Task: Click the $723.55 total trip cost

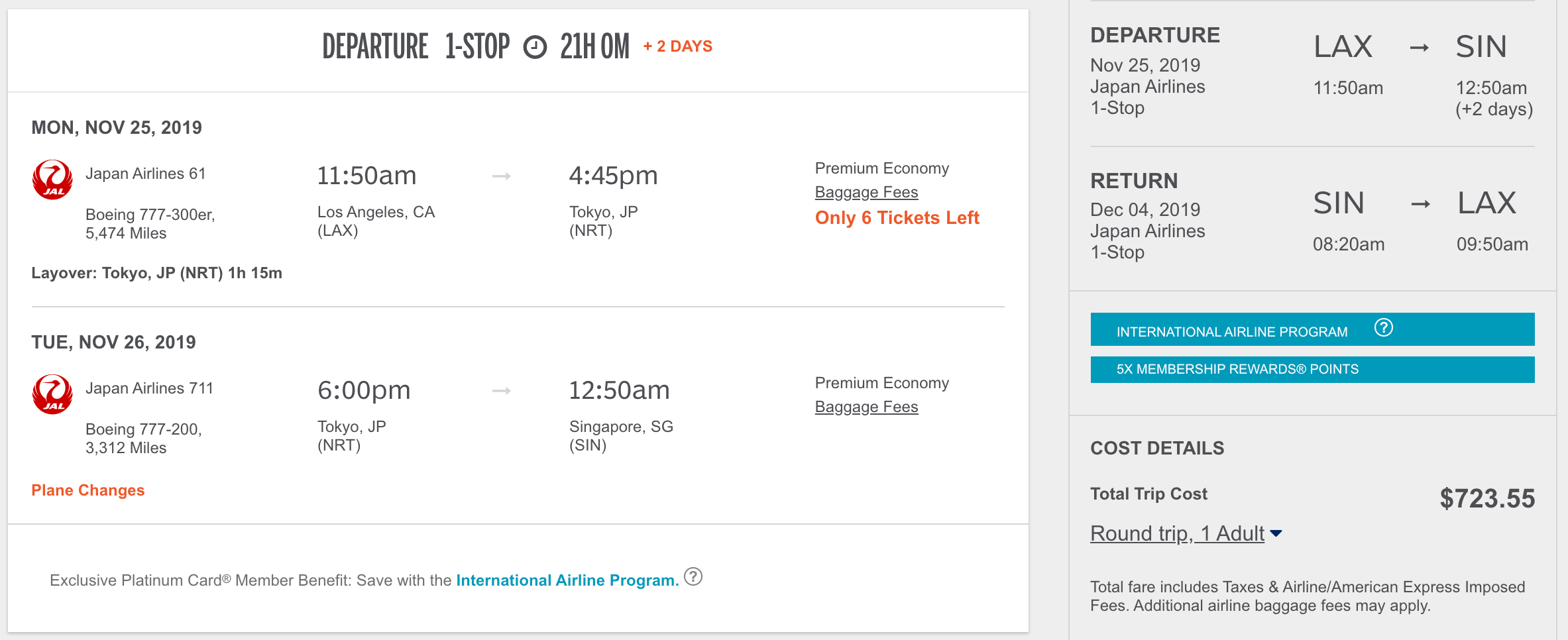Action: click(1487, 498)
